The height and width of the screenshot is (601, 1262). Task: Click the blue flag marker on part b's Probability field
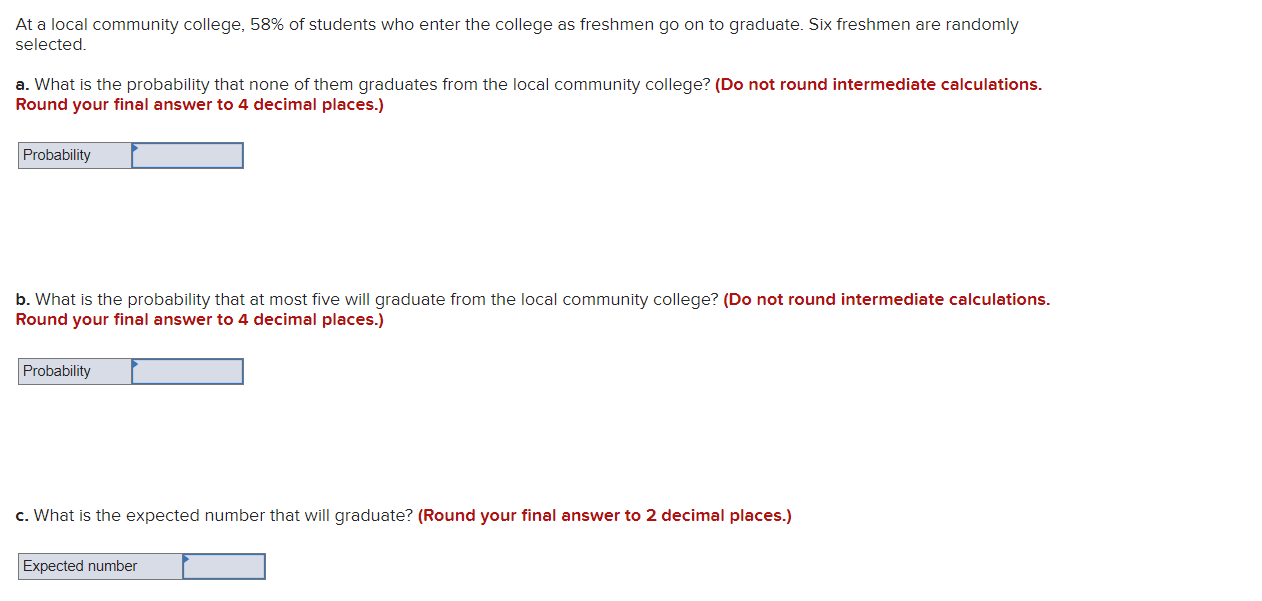coord(133,365)
